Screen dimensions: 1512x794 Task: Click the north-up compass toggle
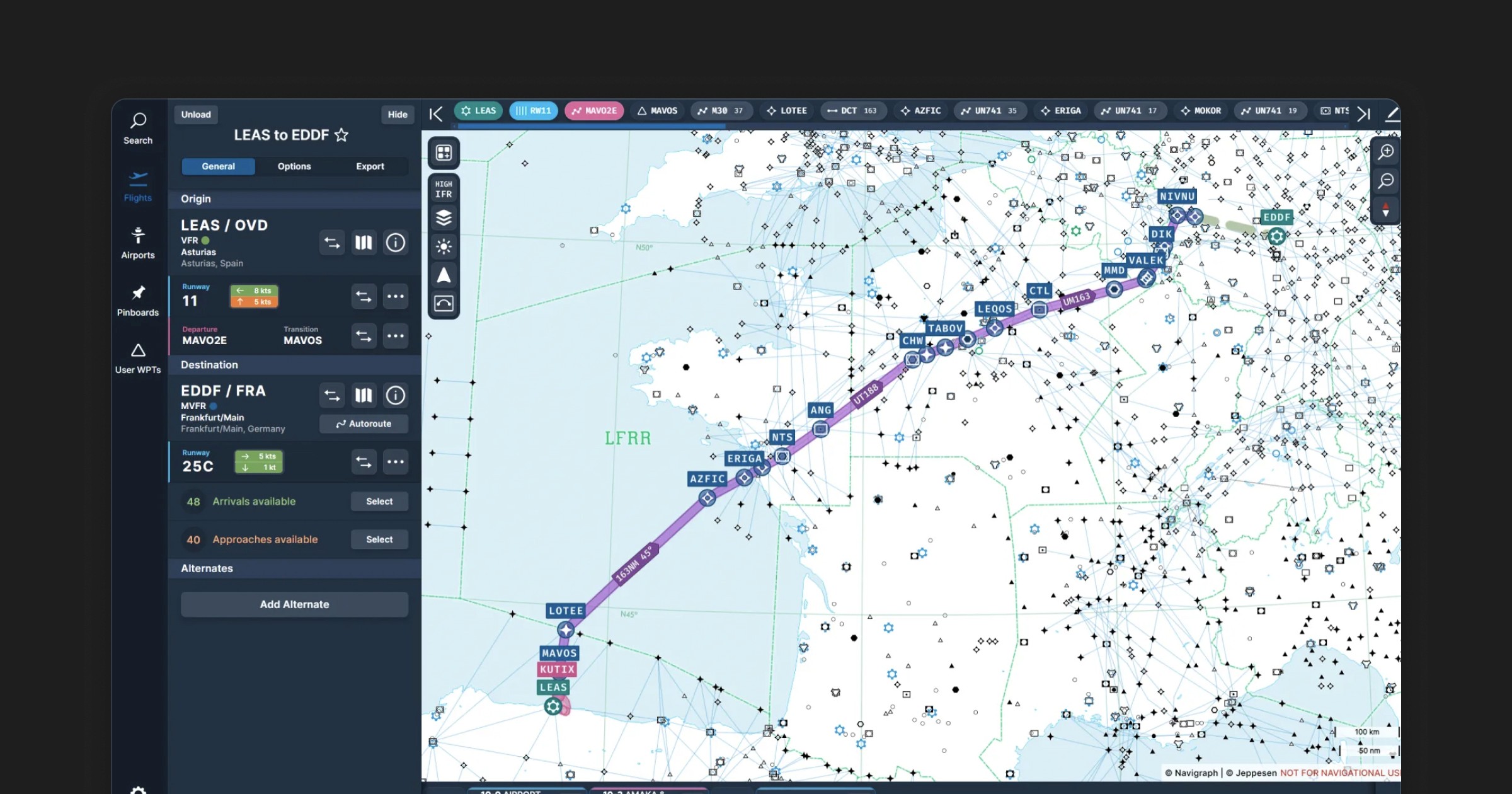(1385, 210)
